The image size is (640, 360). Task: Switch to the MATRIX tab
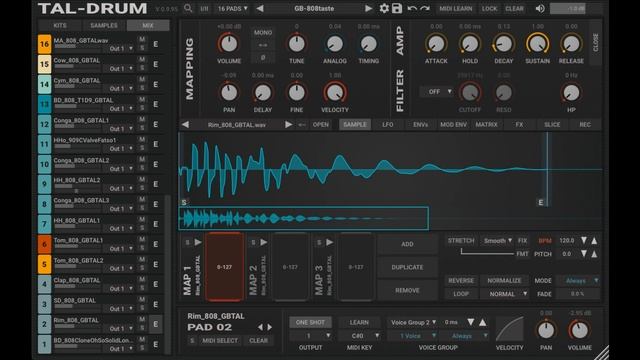click(x=486, y=124)
